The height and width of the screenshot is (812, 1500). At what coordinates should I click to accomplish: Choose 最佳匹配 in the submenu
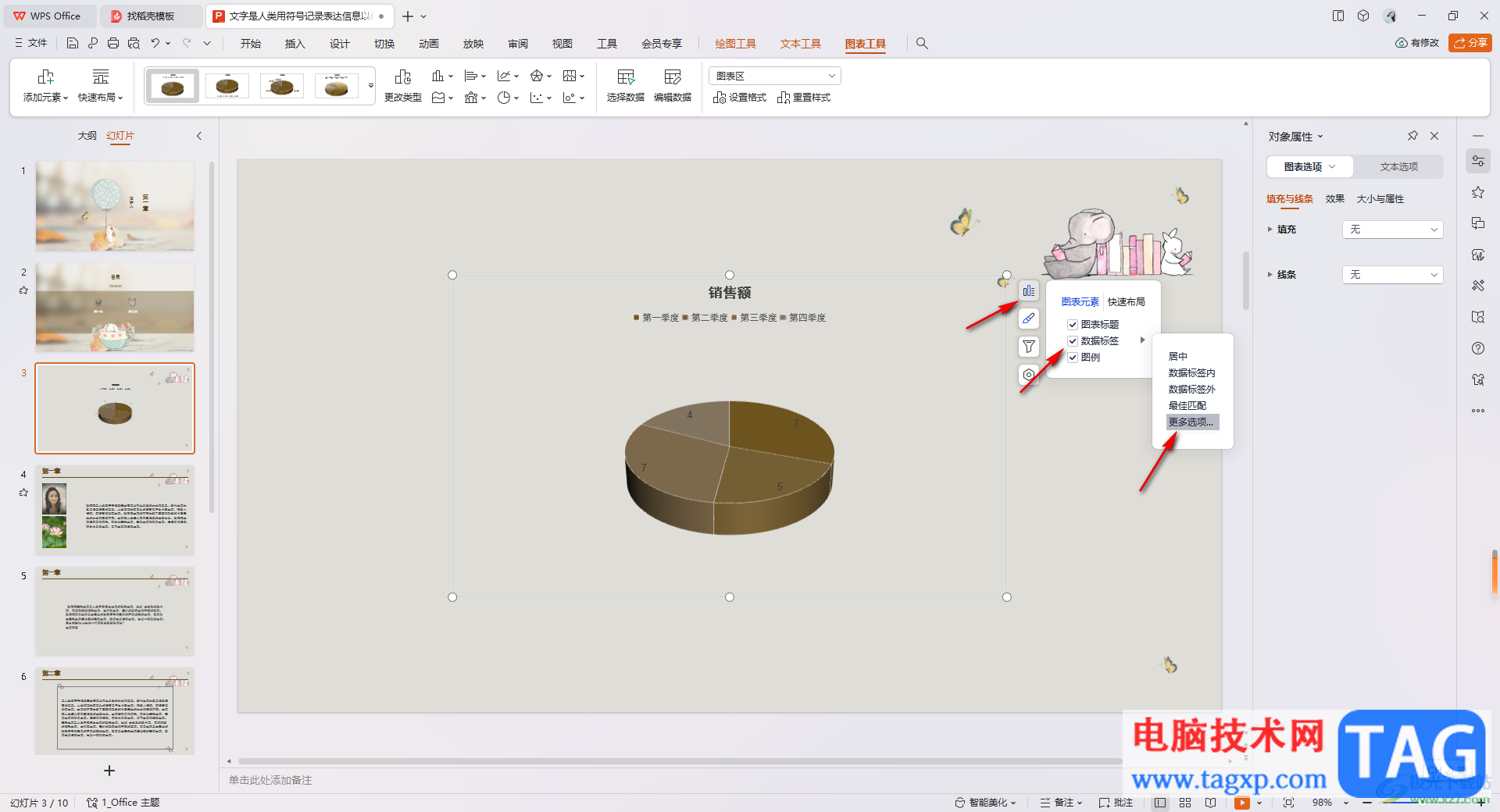point(1187,405)
